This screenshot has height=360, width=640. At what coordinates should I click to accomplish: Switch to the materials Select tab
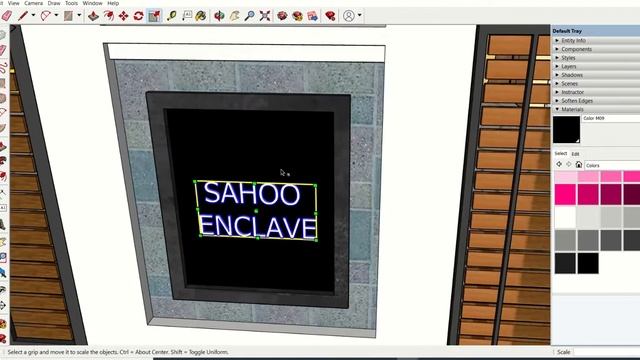[x=561, y=153]
